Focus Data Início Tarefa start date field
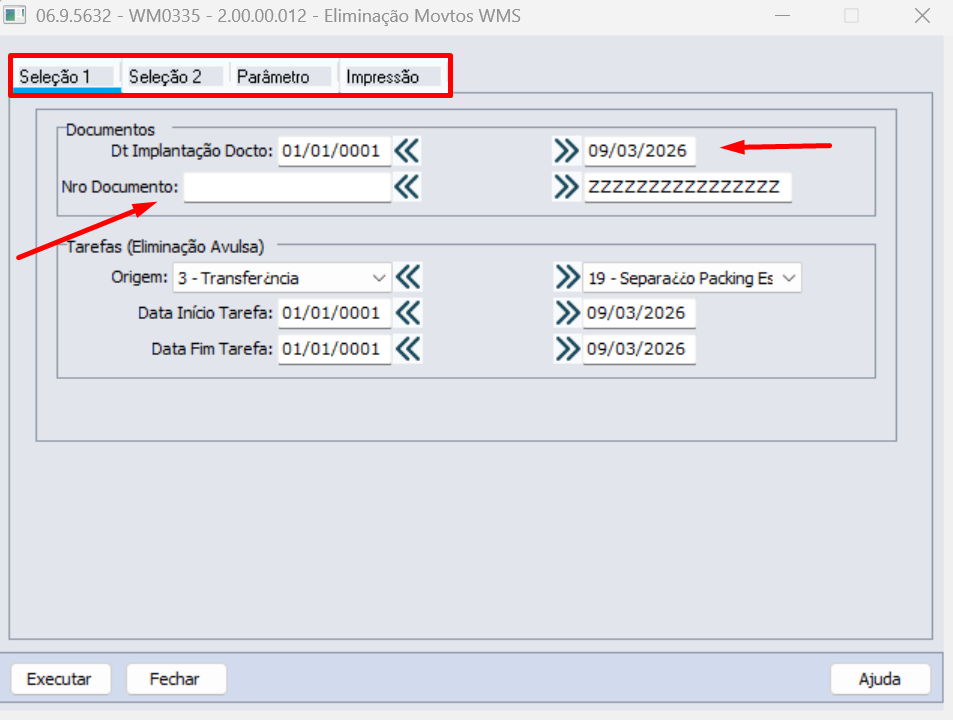The image size is (953, 720). [334, 314]
